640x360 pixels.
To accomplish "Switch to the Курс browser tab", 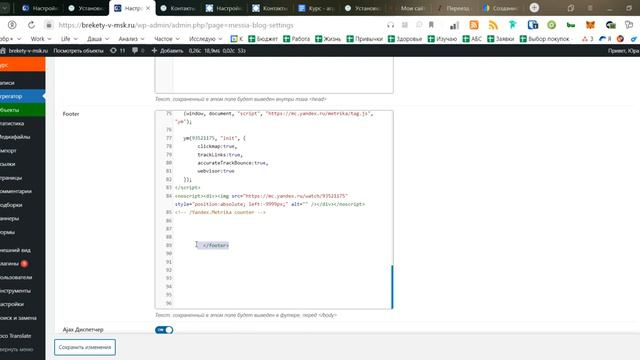I will (x=317, y=8).
